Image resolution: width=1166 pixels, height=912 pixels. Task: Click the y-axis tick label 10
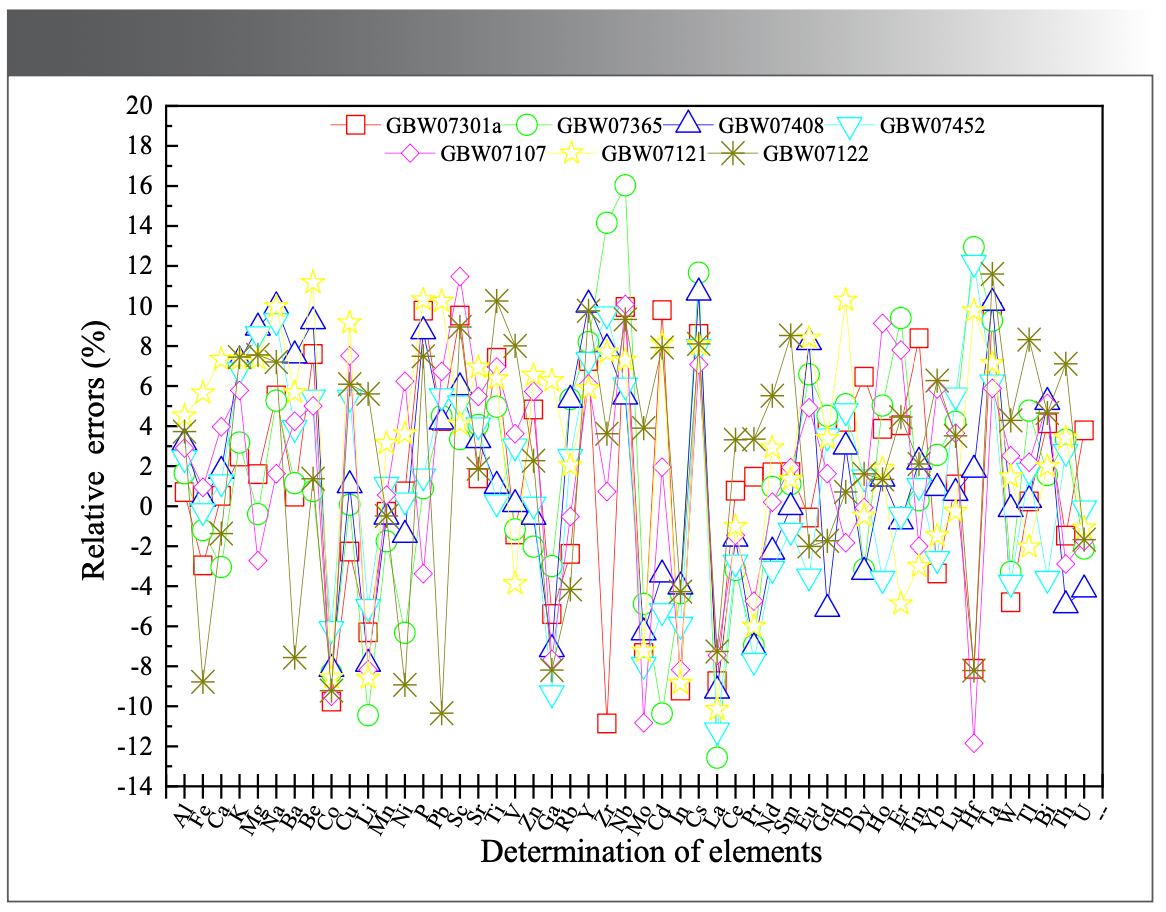point(138,306)
